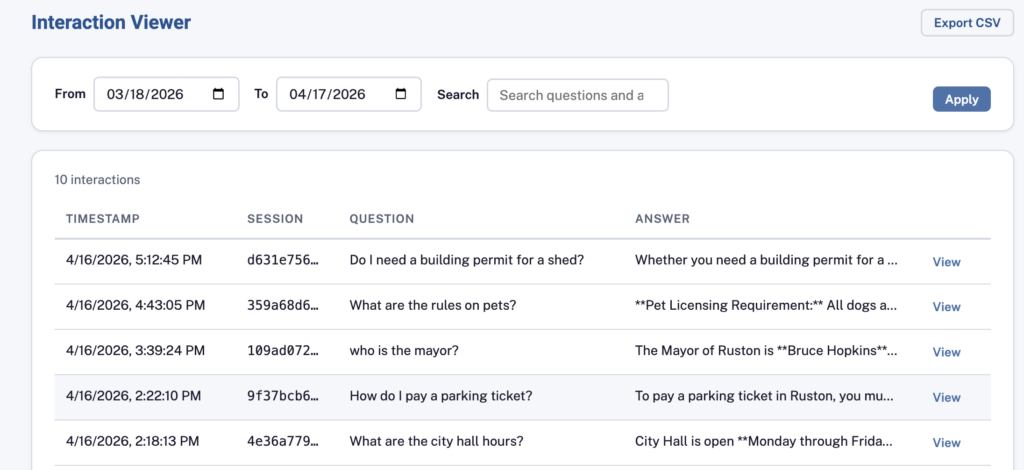This screenshot has width=1024, height=470.
Task: View the city hall hours interaction
Action: coord(946,442)
